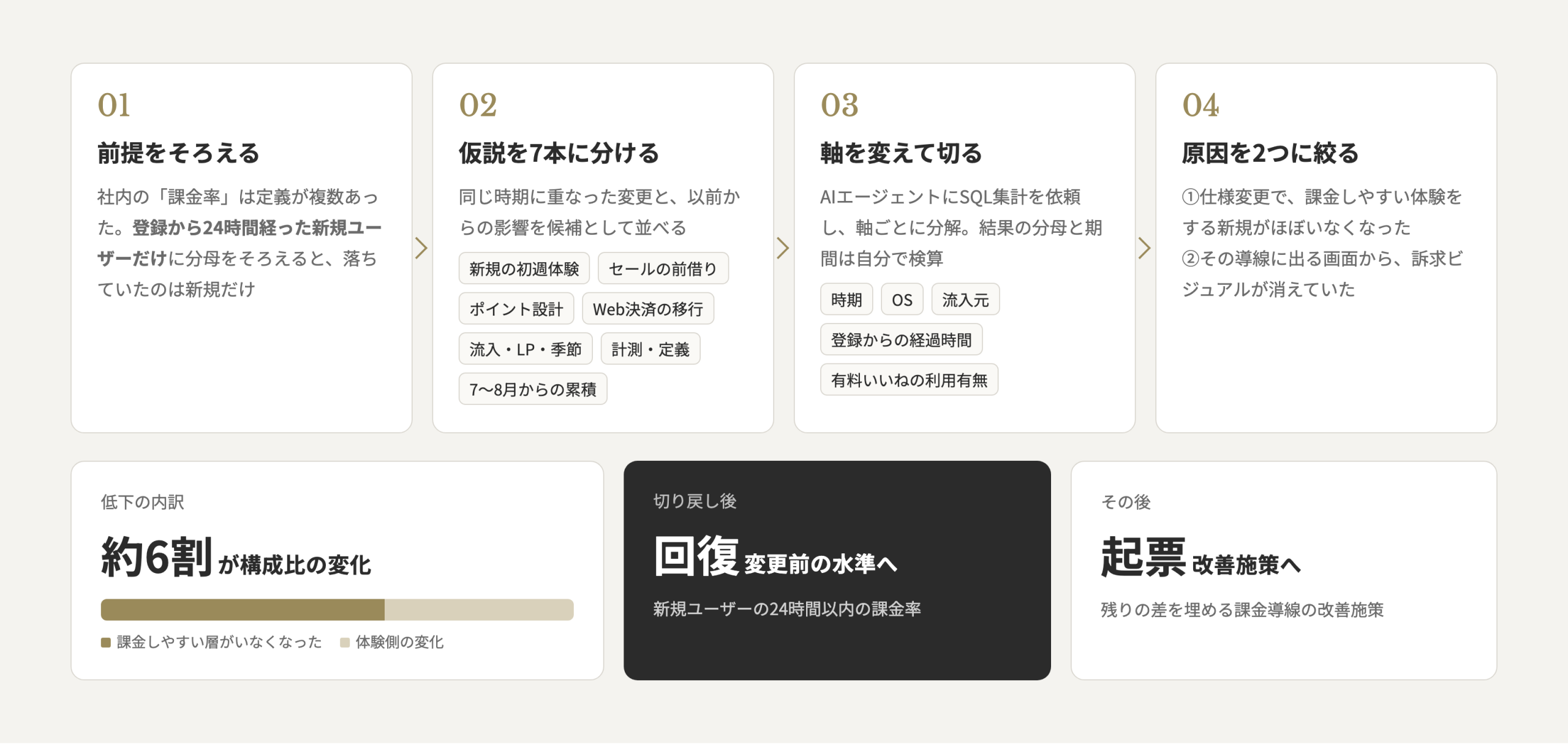Click the line starting ①仕様変更で
Image resolution: width=1568 pixels, height=747 pixels.
[x=1322, y=197]
